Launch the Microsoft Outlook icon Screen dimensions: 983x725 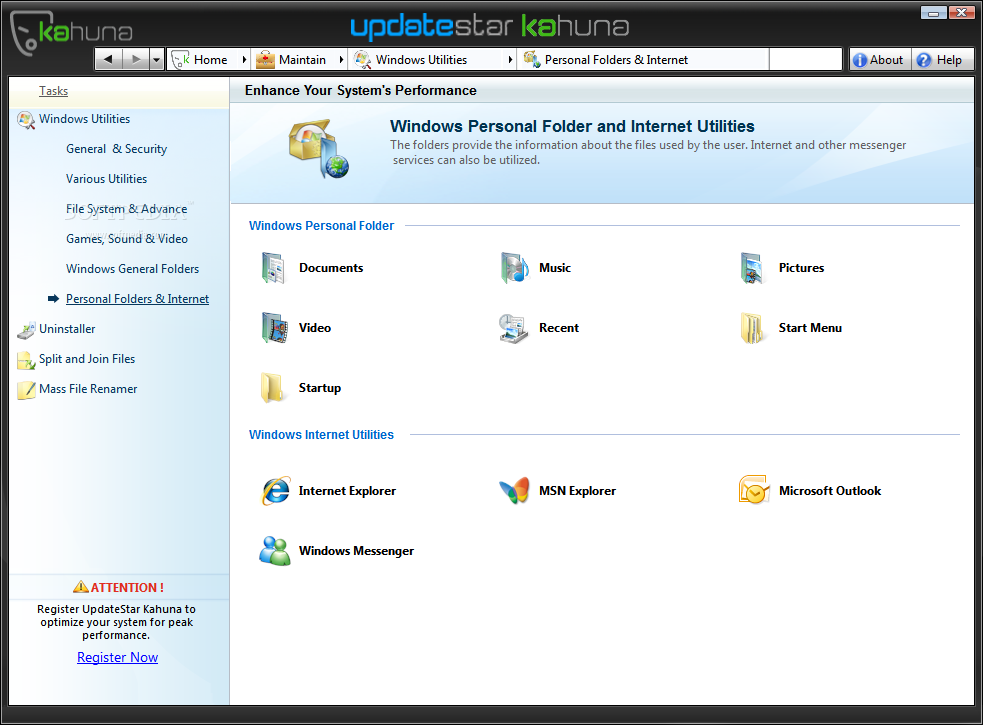coord(754,490)
